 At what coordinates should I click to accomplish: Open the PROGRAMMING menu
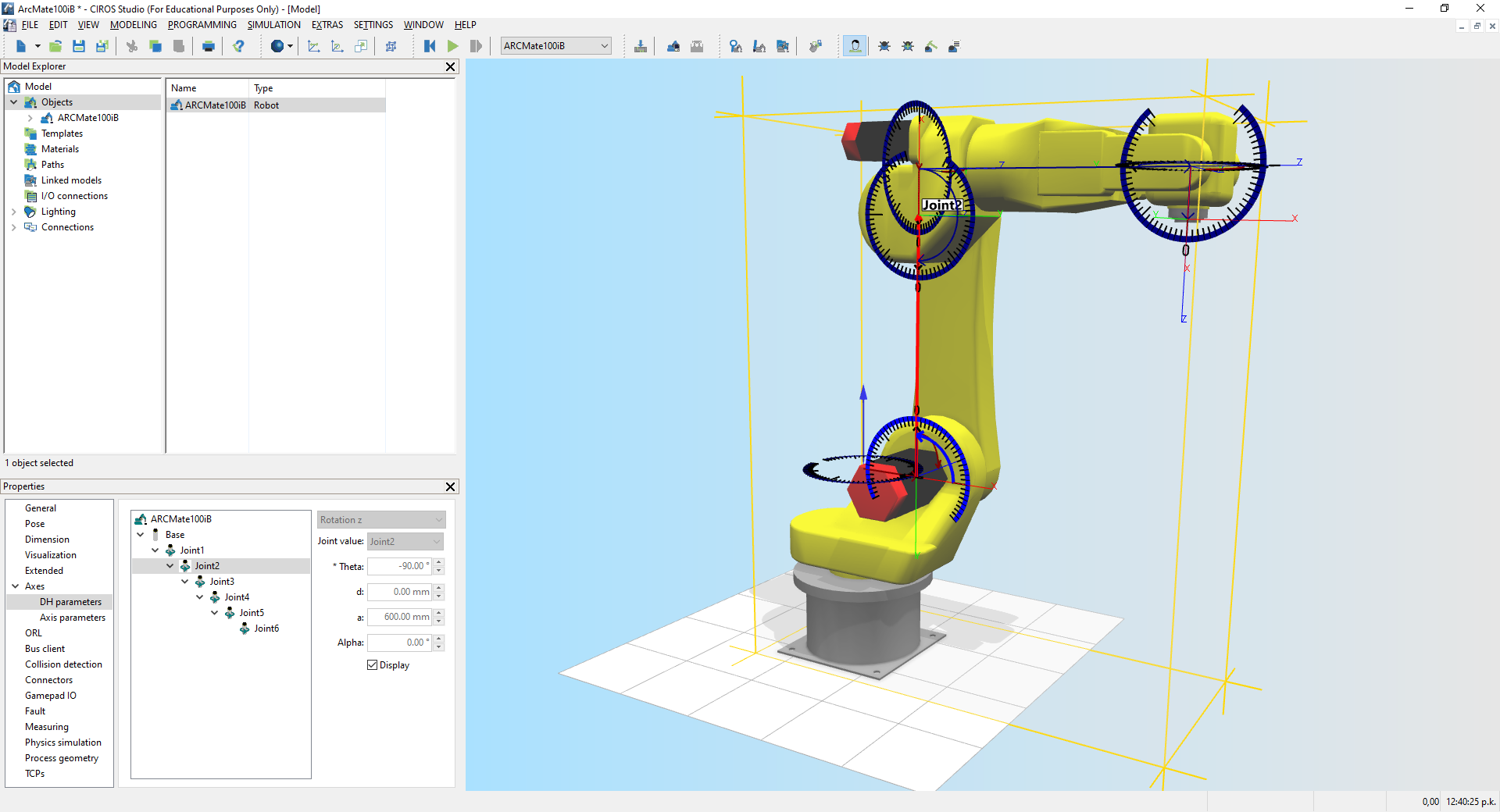pyautogui.click(x=202, y=25)
